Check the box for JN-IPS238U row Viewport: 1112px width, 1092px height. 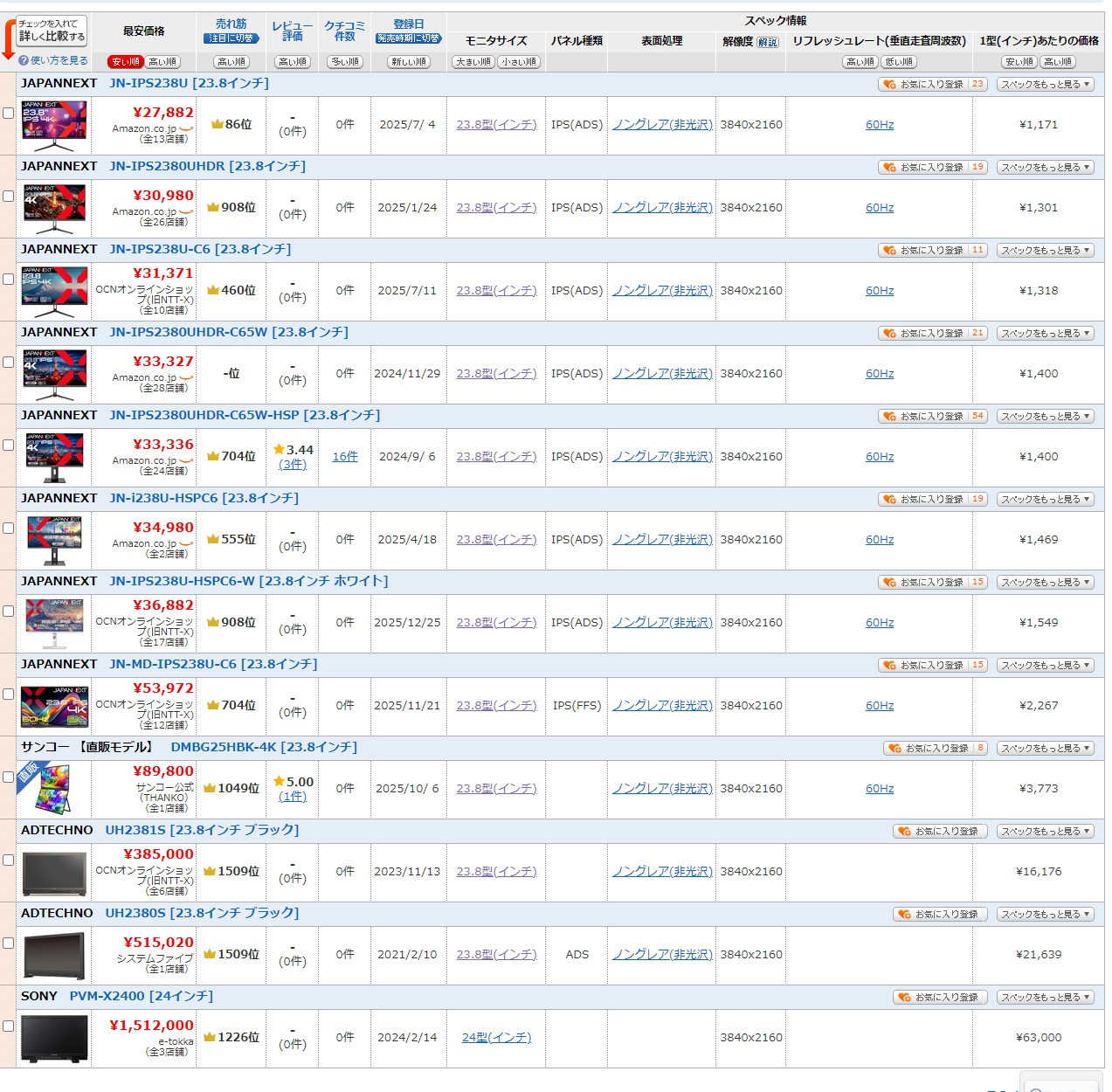tap(8, 114)
